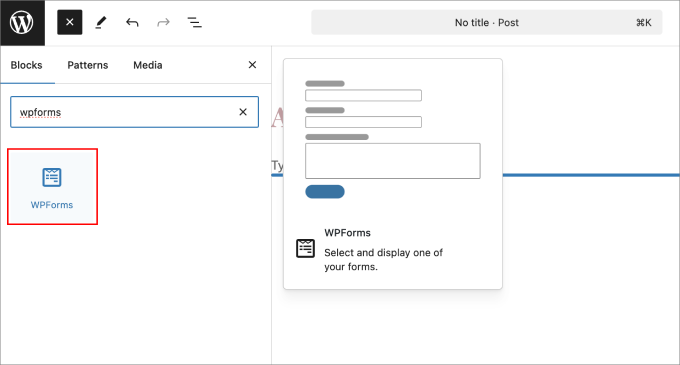Click the WPForms preview form thumbnail

(x=392, y=140)
